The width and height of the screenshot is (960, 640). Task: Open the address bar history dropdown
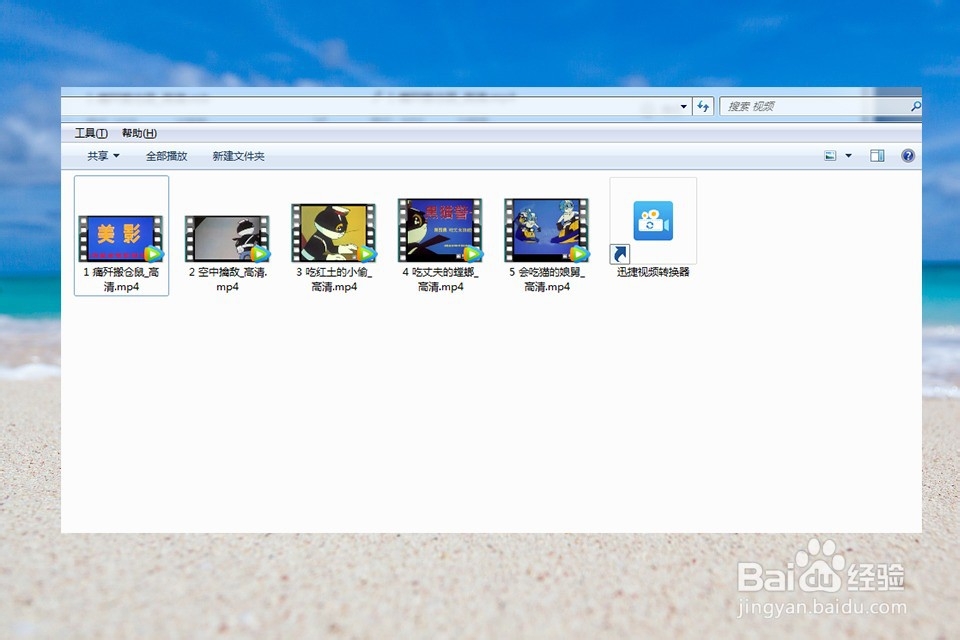pyautogui.click(x=684, y=106)
